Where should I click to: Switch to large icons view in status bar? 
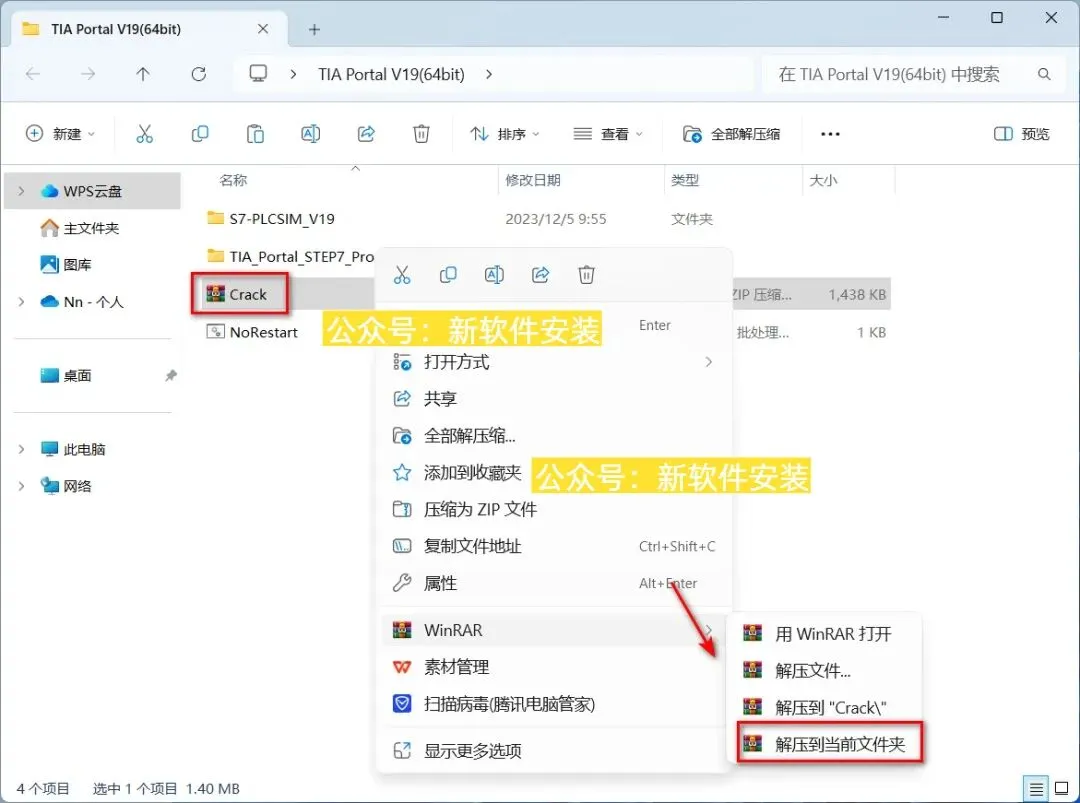coord(1061,789)
